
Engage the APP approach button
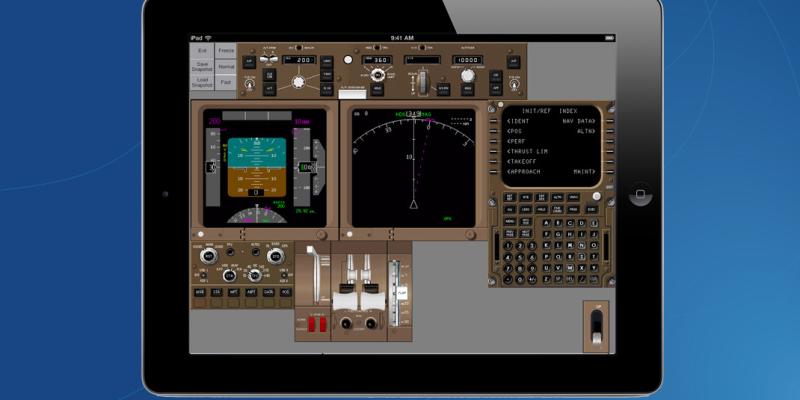(x=495, y=88)
